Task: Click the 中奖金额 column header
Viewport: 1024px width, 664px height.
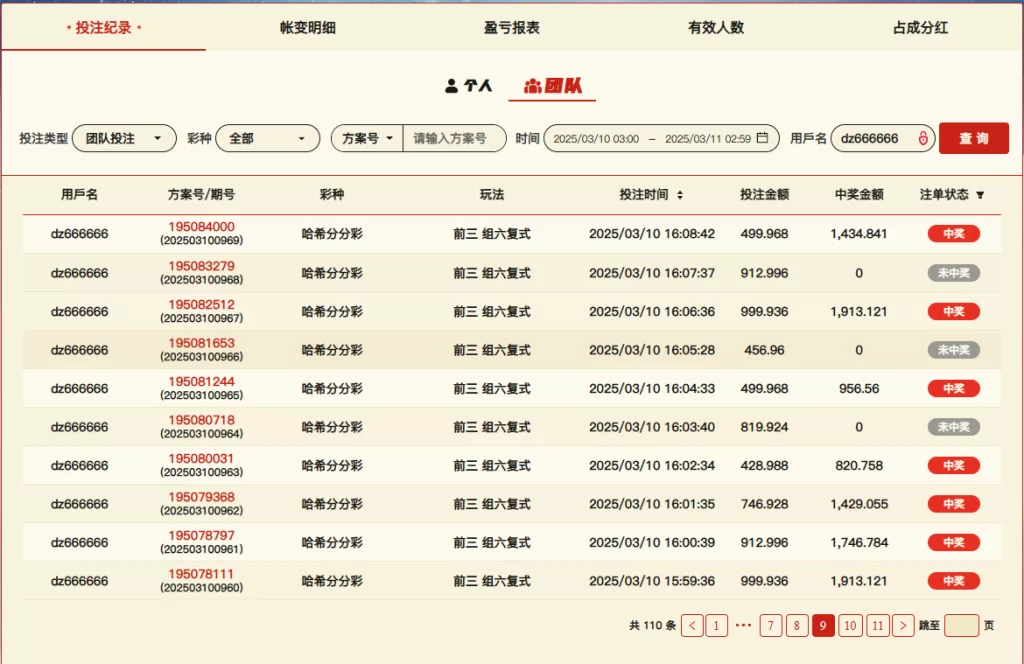Action: click(x=859, y=195)
